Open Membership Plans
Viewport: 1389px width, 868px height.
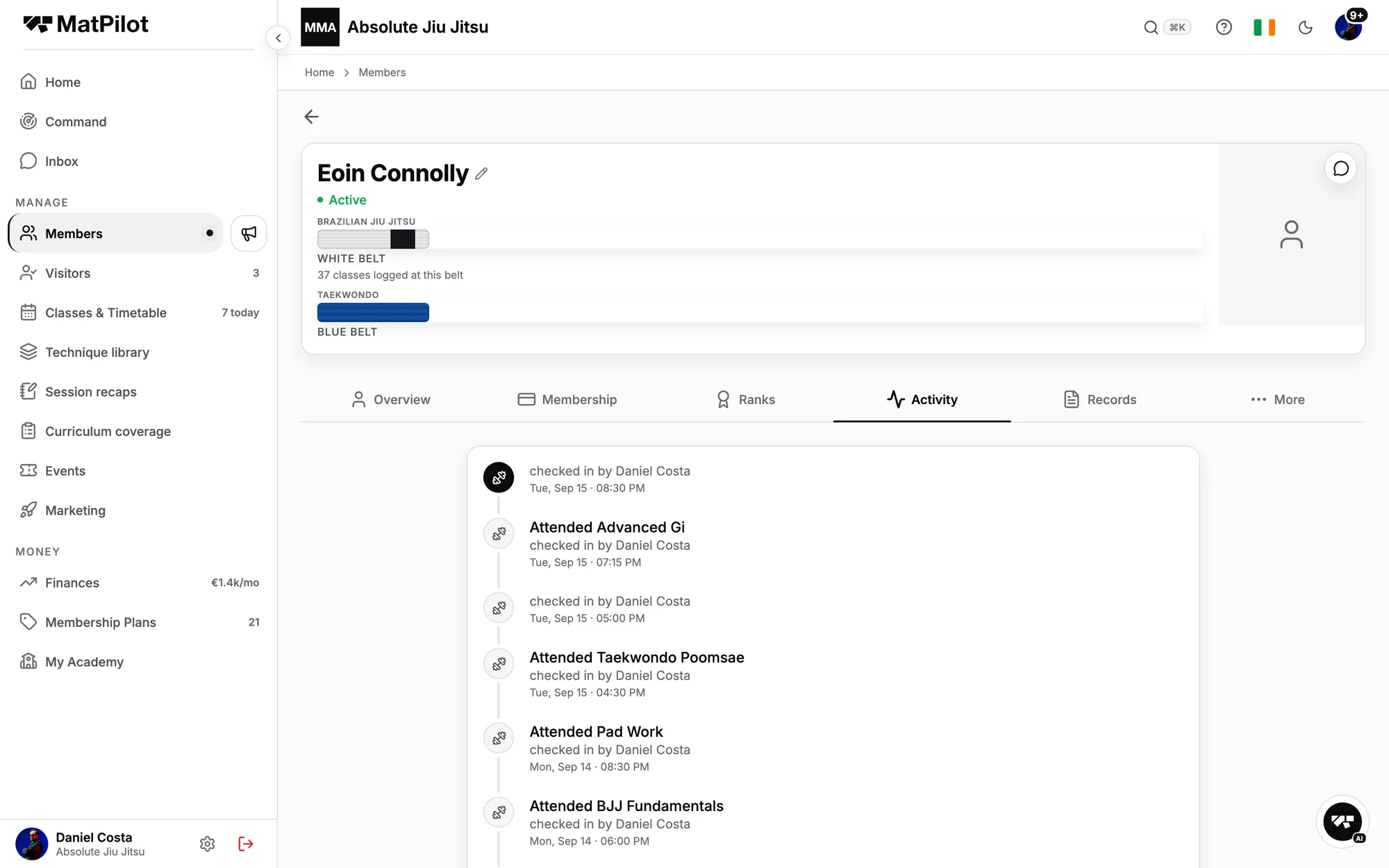(x=138, y=622)
